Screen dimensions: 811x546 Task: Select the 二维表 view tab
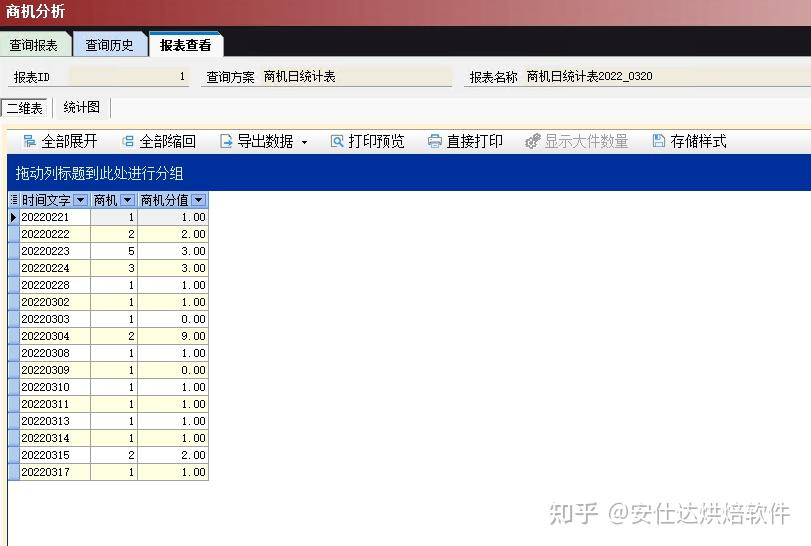coord(24,108)
